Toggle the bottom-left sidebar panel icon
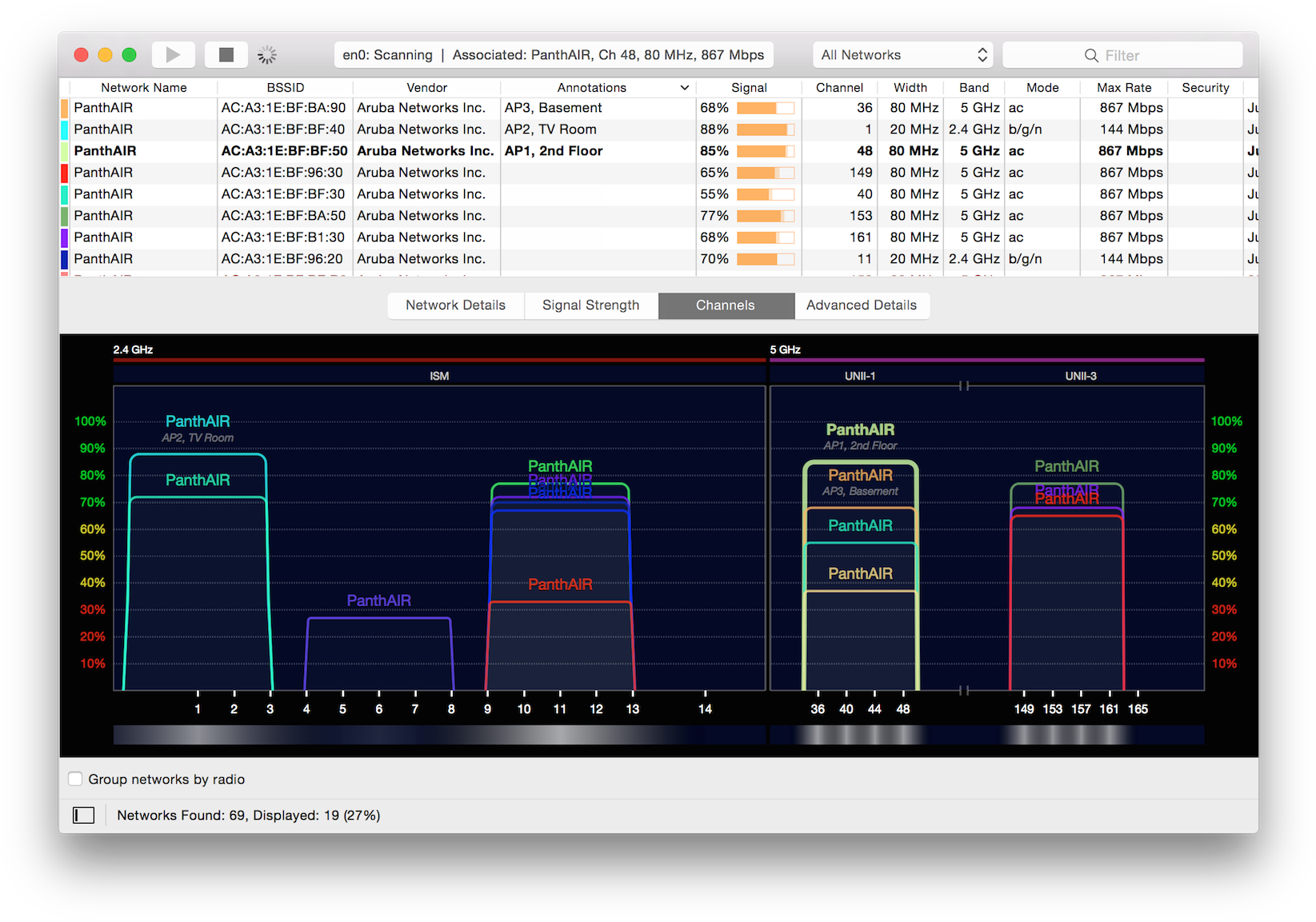This screenshot has width=1316, height=922. (x=83, y=815)
